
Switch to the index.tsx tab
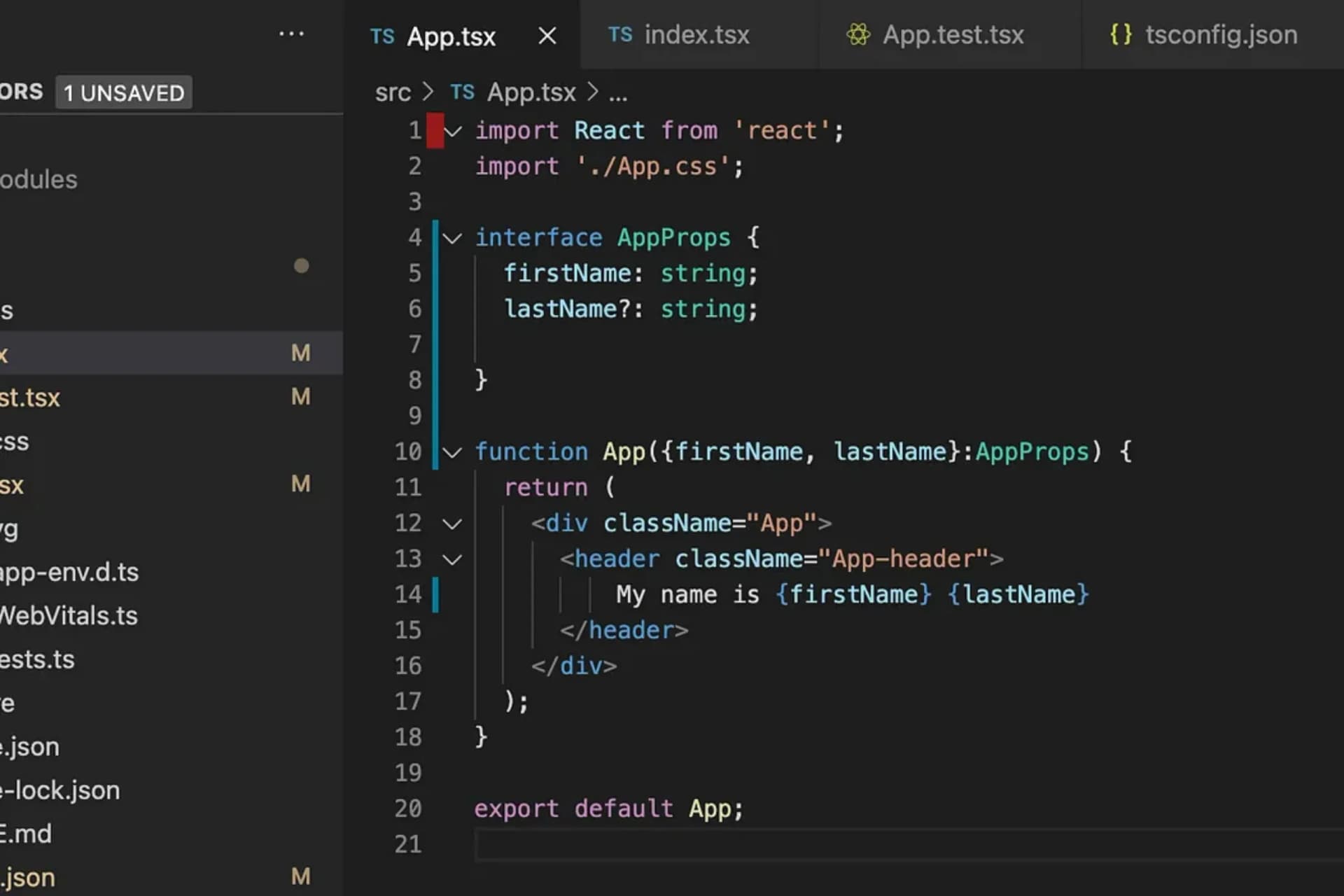[x=697, y=35]
